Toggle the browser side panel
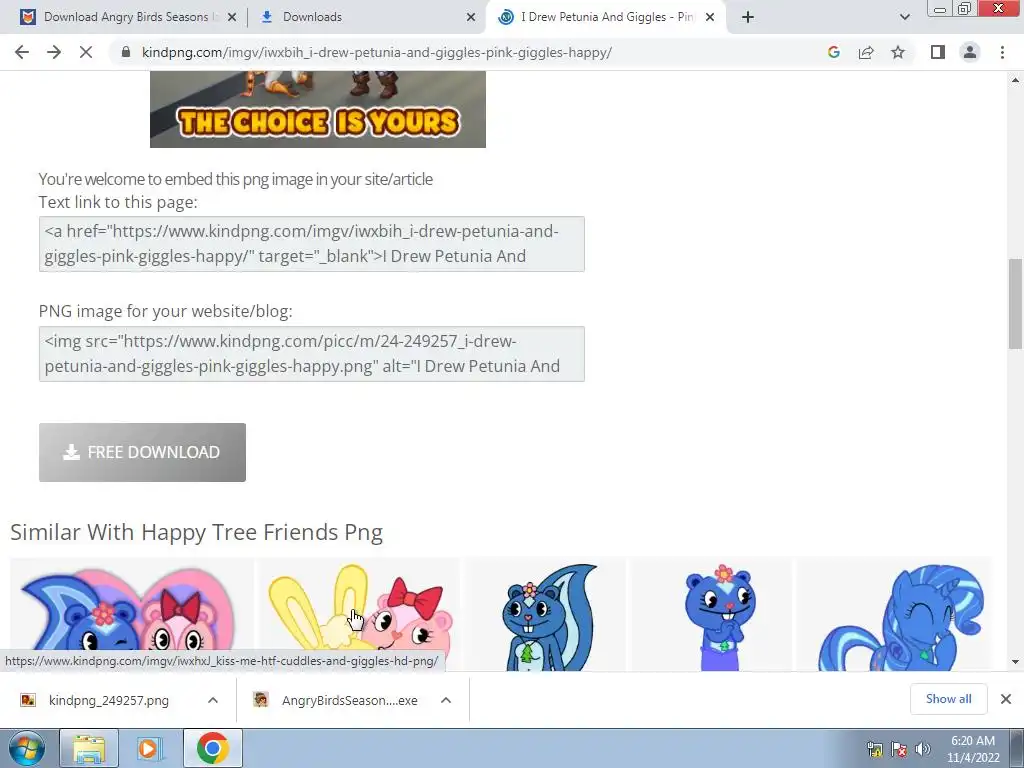1024x768 pixels. (x=938, y=52)
